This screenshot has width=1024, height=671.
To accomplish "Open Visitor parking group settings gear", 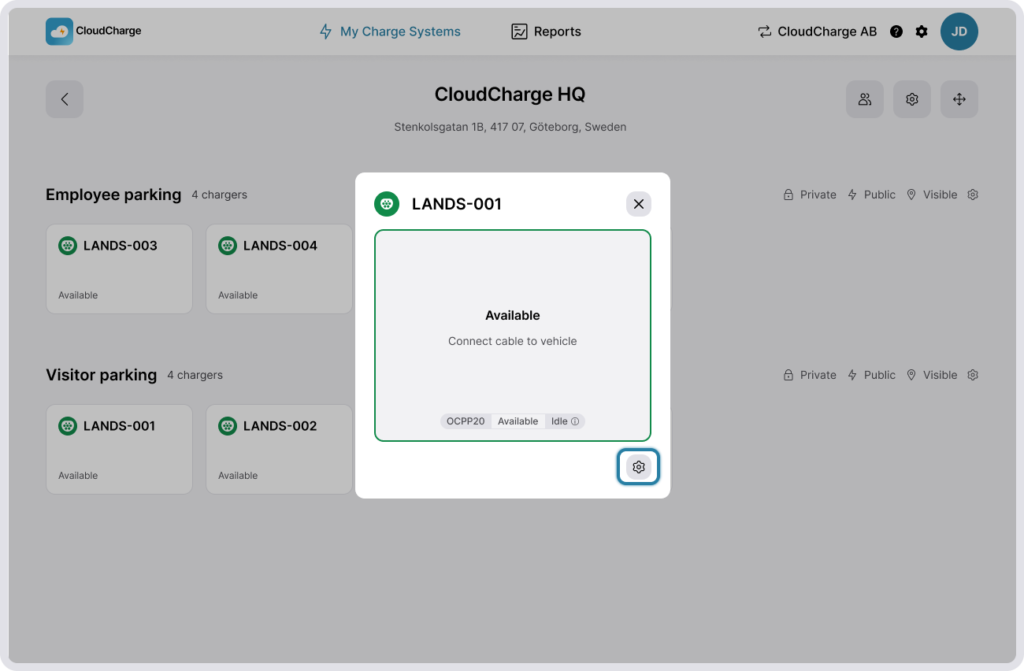I will click(972, 375).
